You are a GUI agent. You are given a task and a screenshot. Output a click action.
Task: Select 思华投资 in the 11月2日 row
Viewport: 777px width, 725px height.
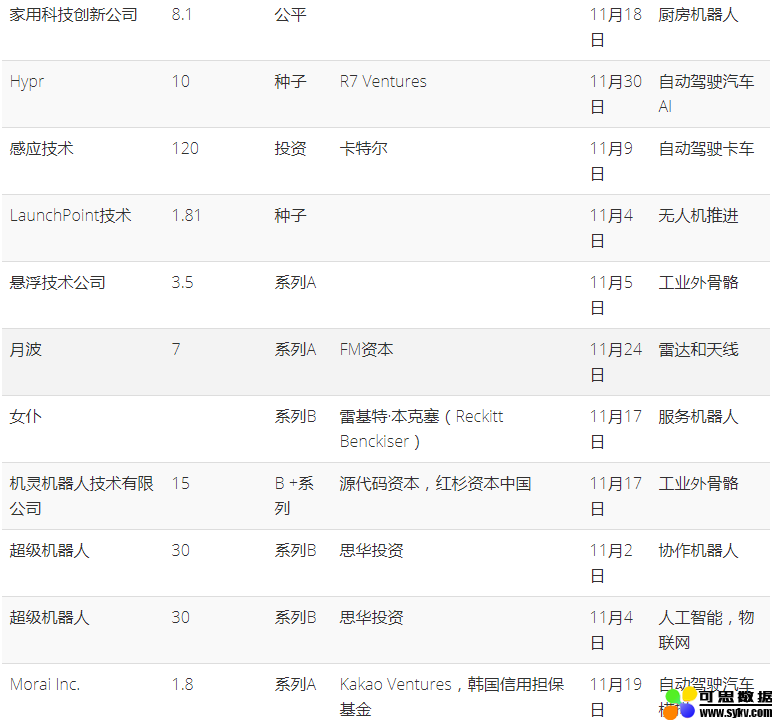(372, 550)
